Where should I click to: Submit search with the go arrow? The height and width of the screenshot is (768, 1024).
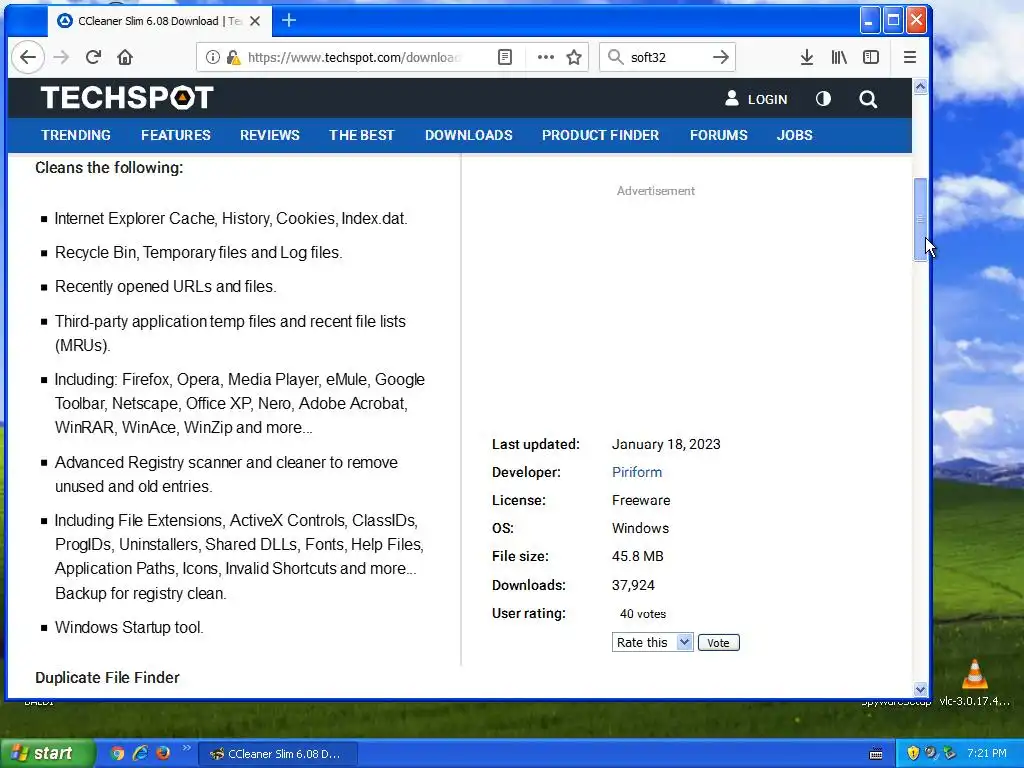point(721,57)
